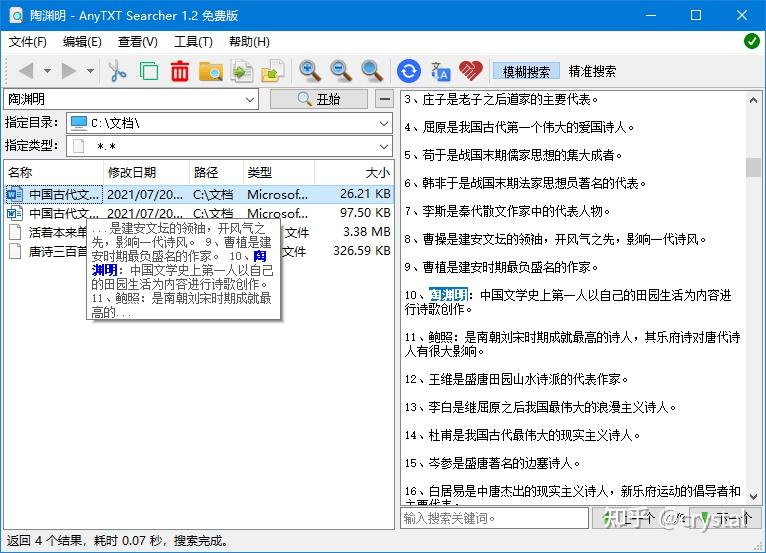
Task: Sort results by 名称 column
Action: [x=54, y=172]
